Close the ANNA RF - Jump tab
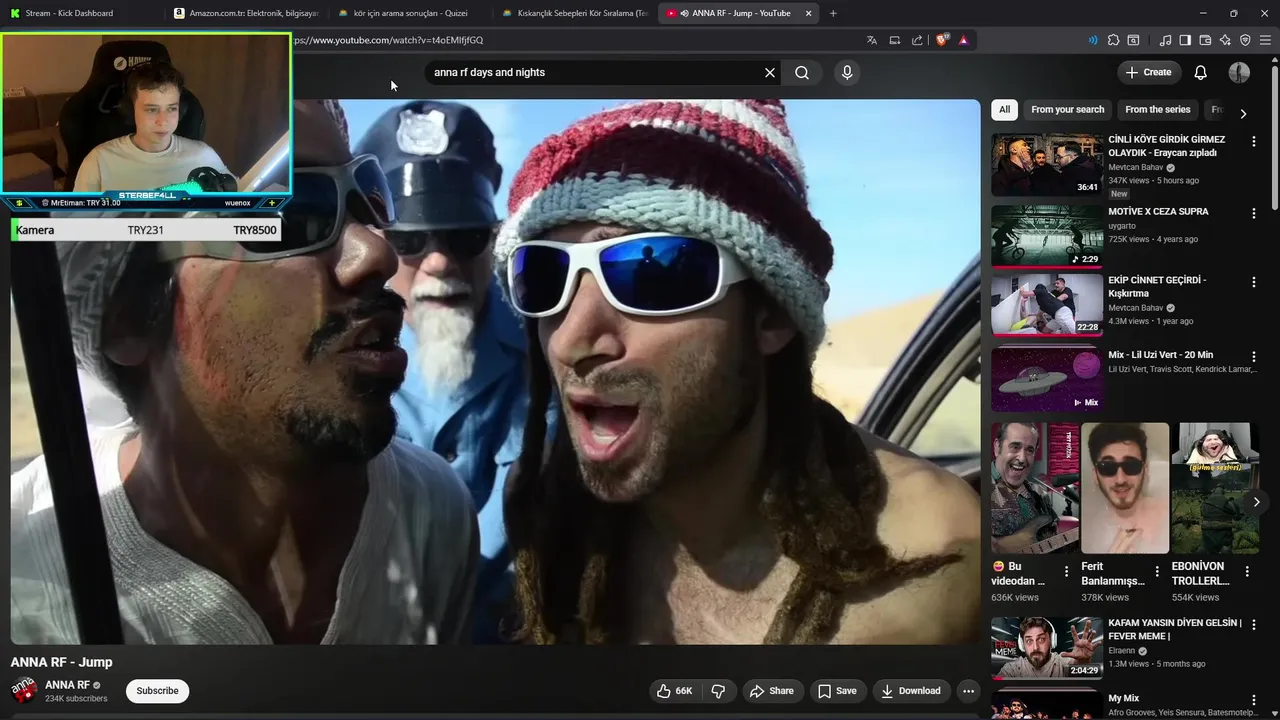 (x=808, y=13)
